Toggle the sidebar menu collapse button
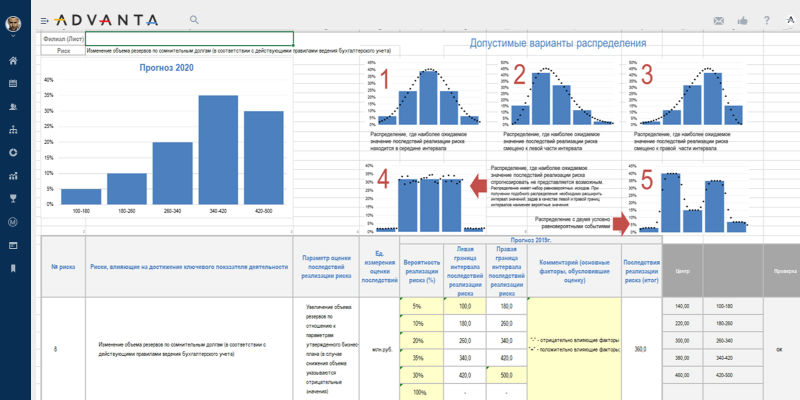The height and width of the screenshot is (400, 800). click(44, 20)
